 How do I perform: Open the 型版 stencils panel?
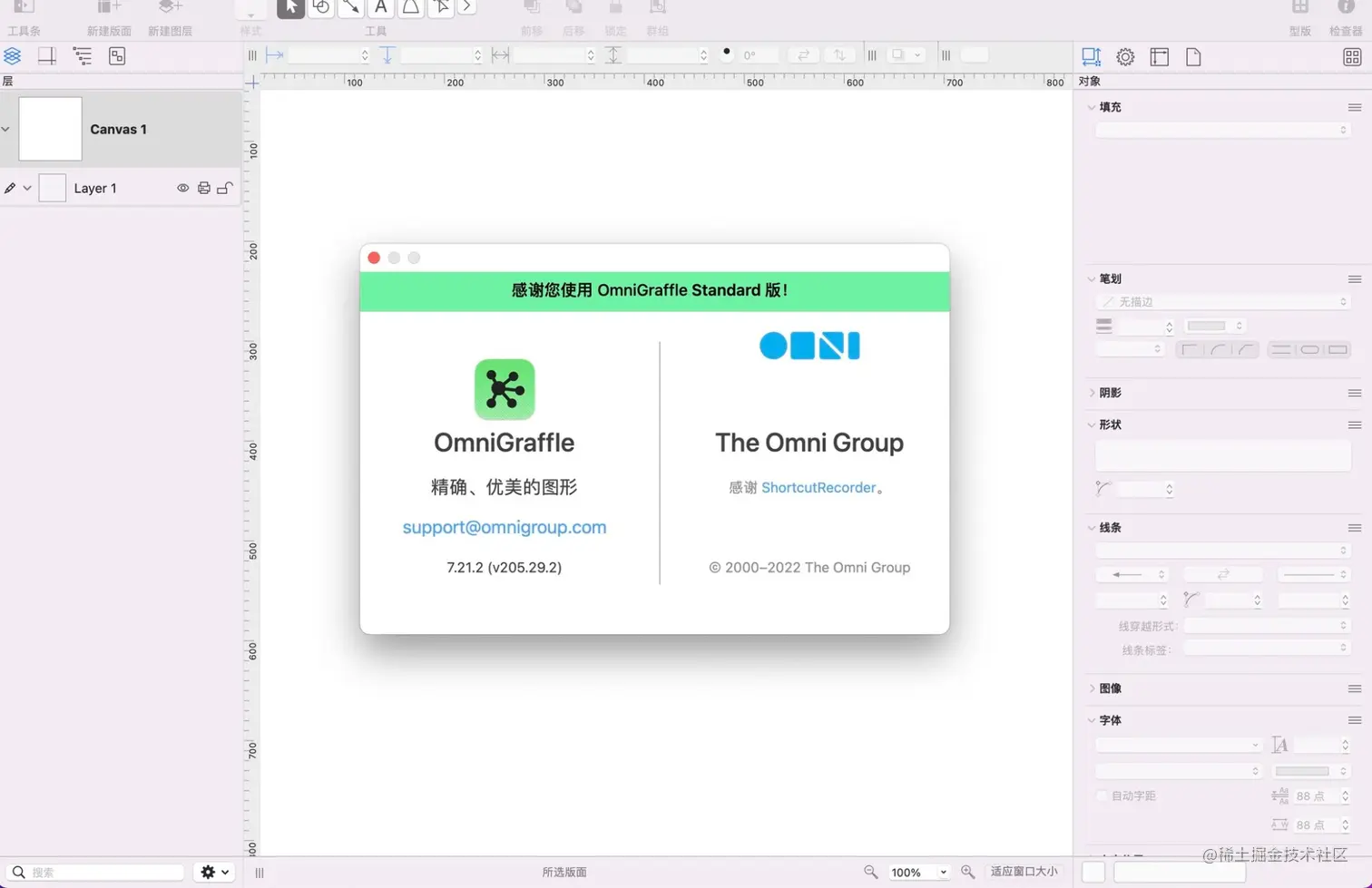(x=1300, y=7)
